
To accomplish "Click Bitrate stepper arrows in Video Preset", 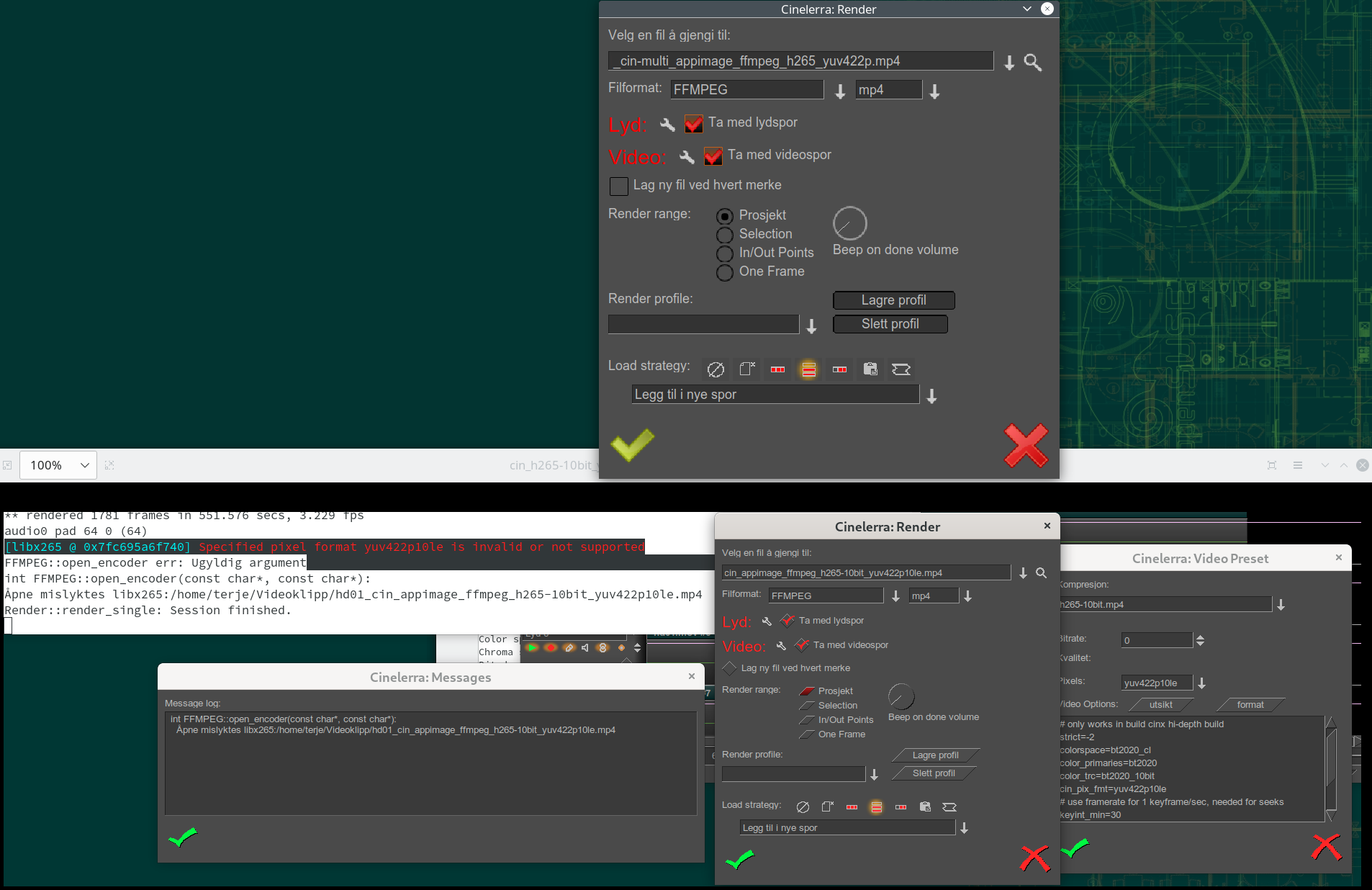I will [1200, 640].
